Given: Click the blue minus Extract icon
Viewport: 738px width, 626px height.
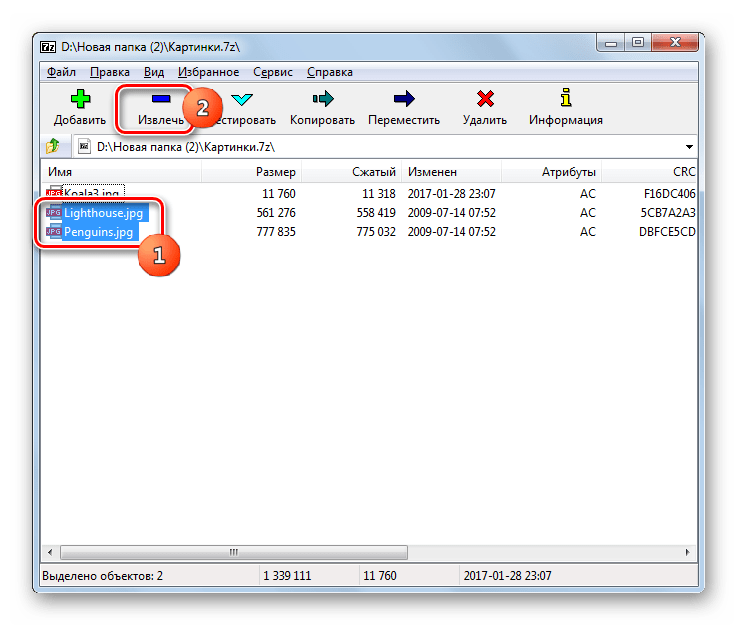Looking at the screenshot, I should click(161, 99).
